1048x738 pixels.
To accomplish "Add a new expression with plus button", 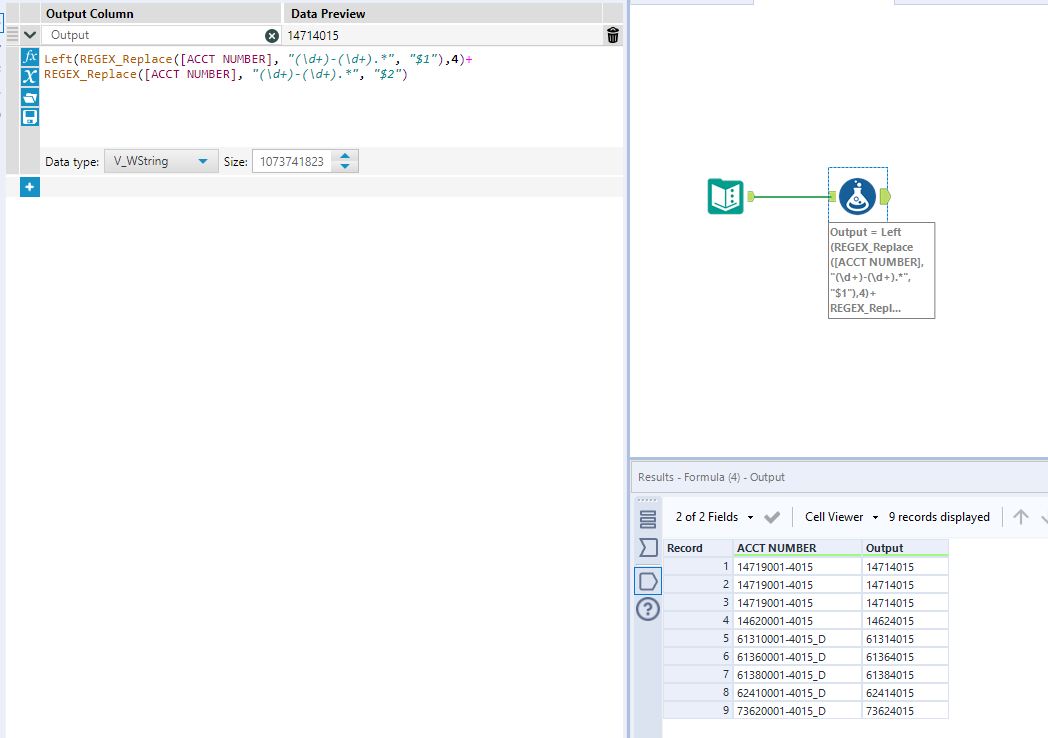I will click(x=30, y=187).
